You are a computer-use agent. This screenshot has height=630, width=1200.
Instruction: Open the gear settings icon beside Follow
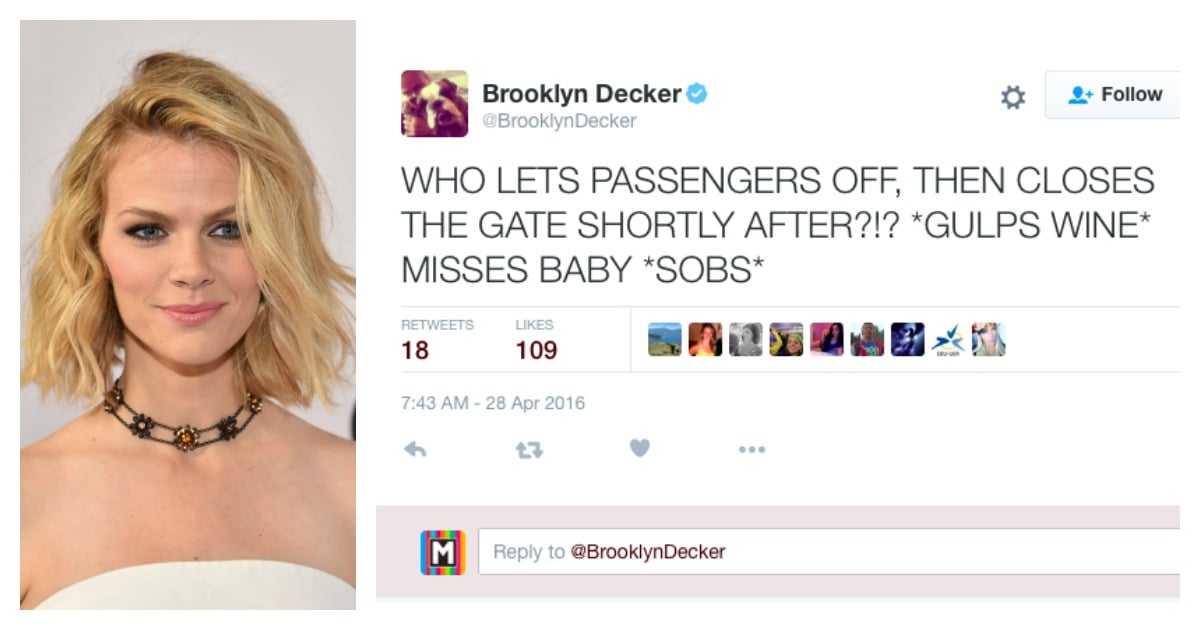[x=1013, y=97]
